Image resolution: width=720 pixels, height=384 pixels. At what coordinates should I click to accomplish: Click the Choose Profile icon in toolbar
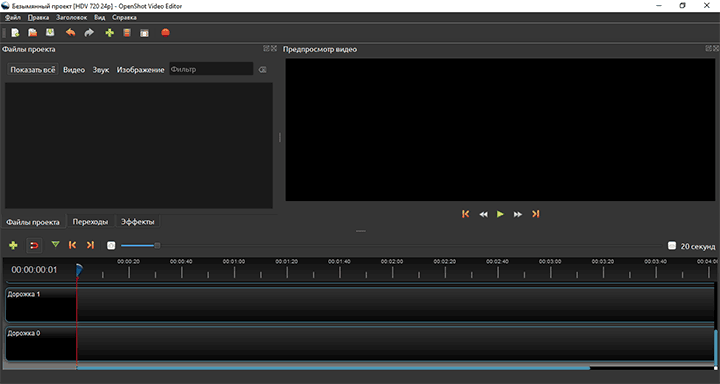127,33
